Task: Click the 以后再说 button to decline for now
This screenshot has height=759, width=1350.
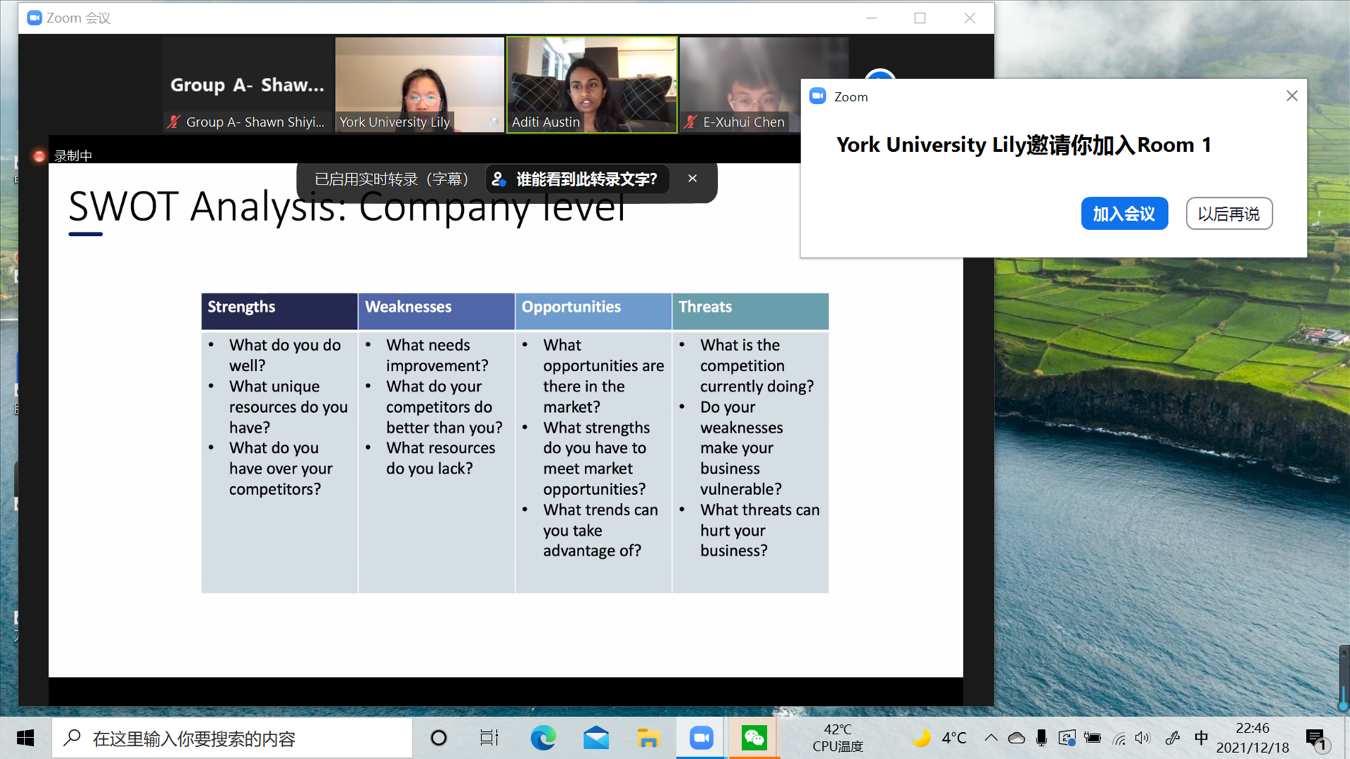Action: click(1228, 214)
